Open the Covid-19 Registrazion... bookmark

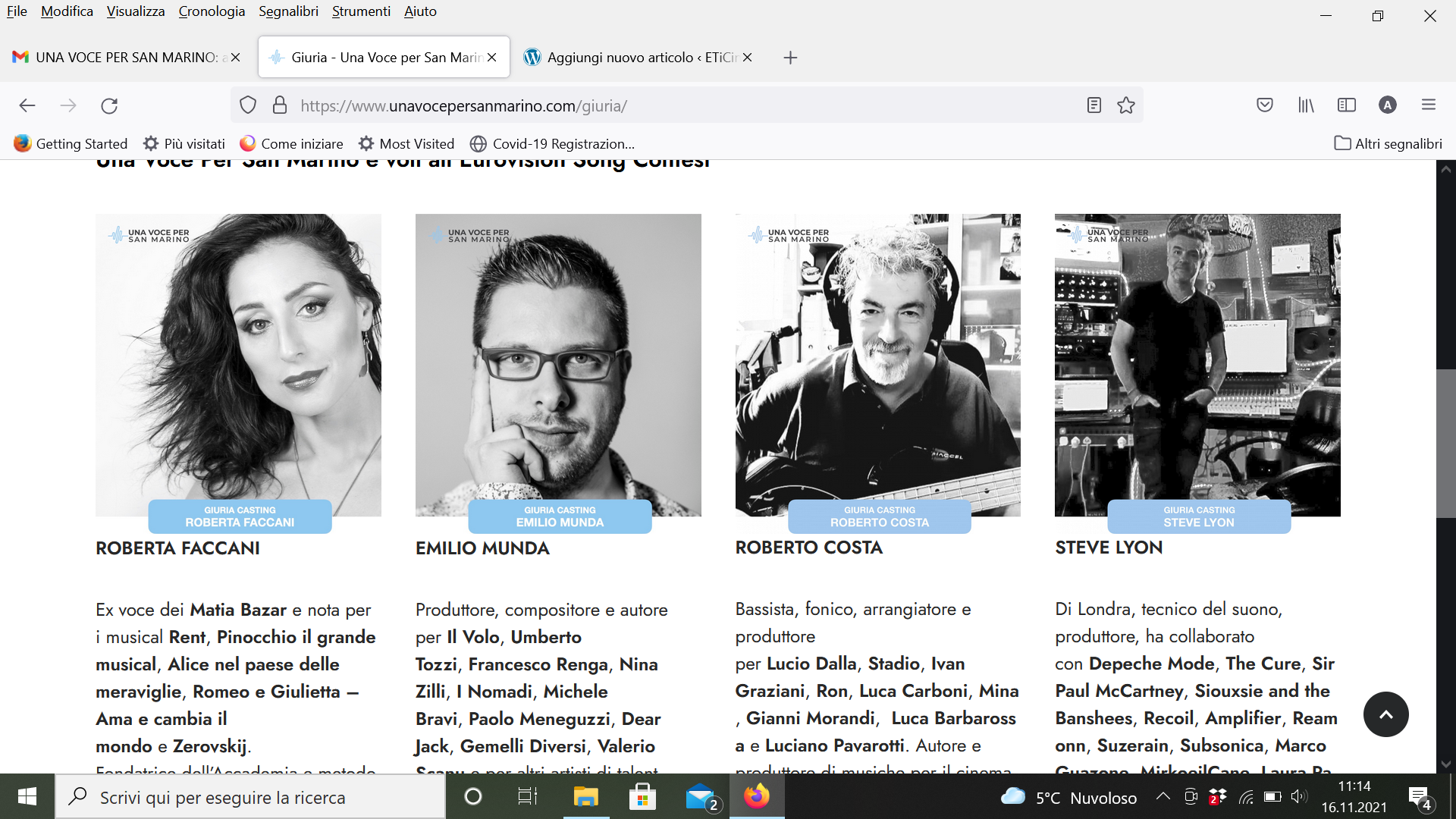coord(552,143)
